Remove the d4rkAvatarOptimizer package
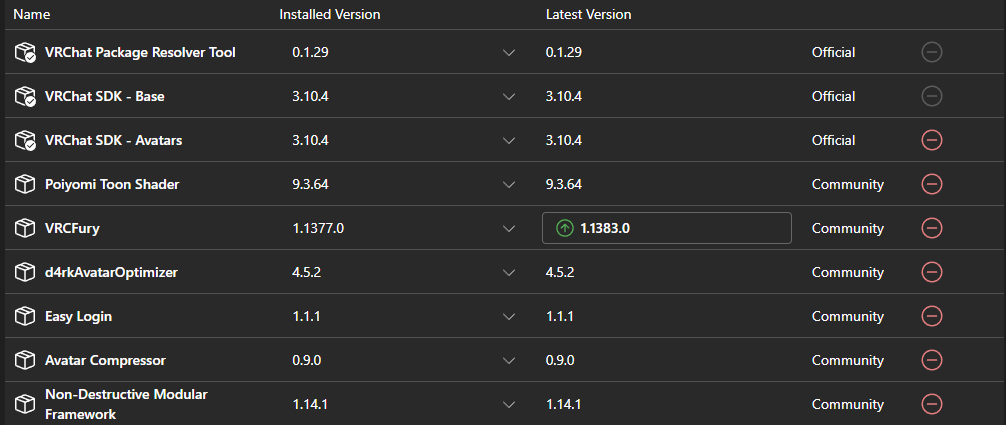This screenshot has height=425, width=1006. click(932, 272)
